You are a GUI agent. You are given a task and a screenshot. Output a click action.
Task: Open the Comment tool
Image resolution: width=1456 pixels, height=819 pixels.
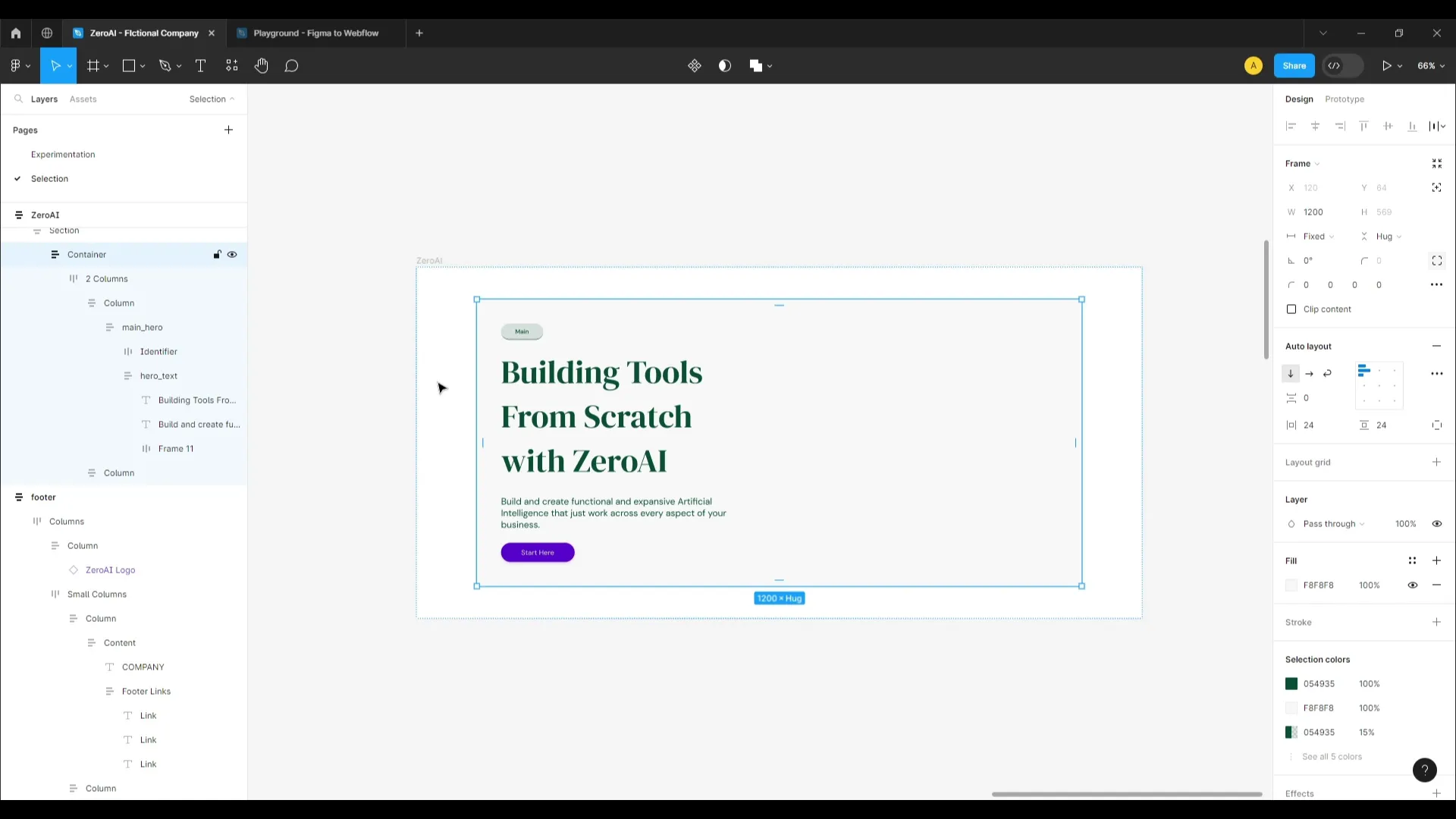coord(291,66)
